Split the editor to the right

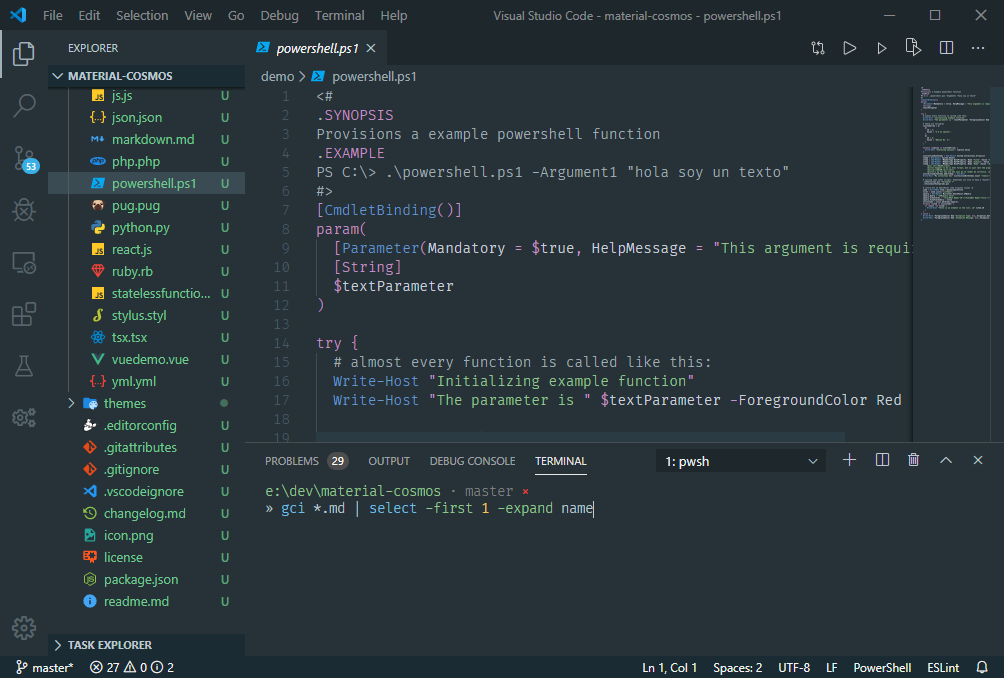tap(946, 48)
